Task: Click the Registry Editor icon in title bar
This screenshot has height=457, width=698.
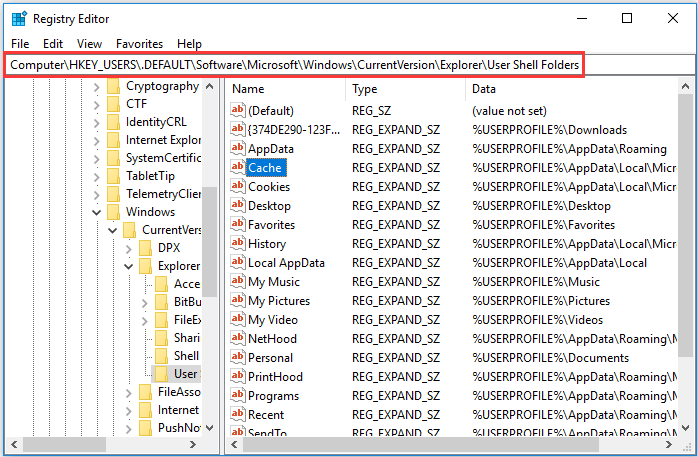Action: click(19, 18)
